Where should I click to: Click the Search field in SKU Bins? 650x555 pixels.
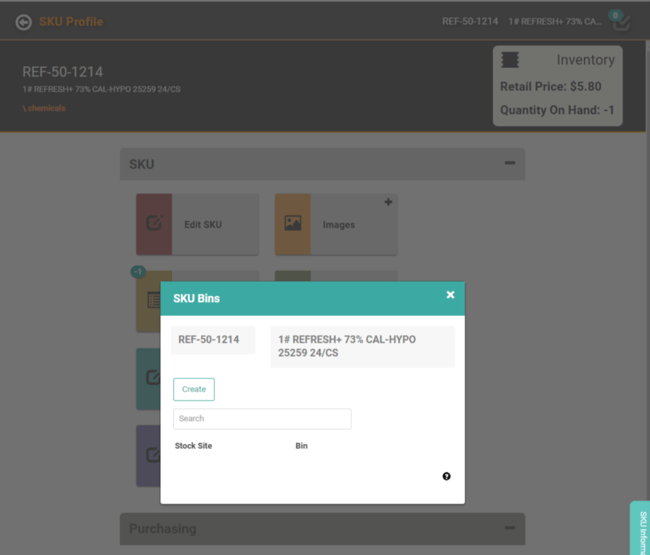click(x=262, y=419)
